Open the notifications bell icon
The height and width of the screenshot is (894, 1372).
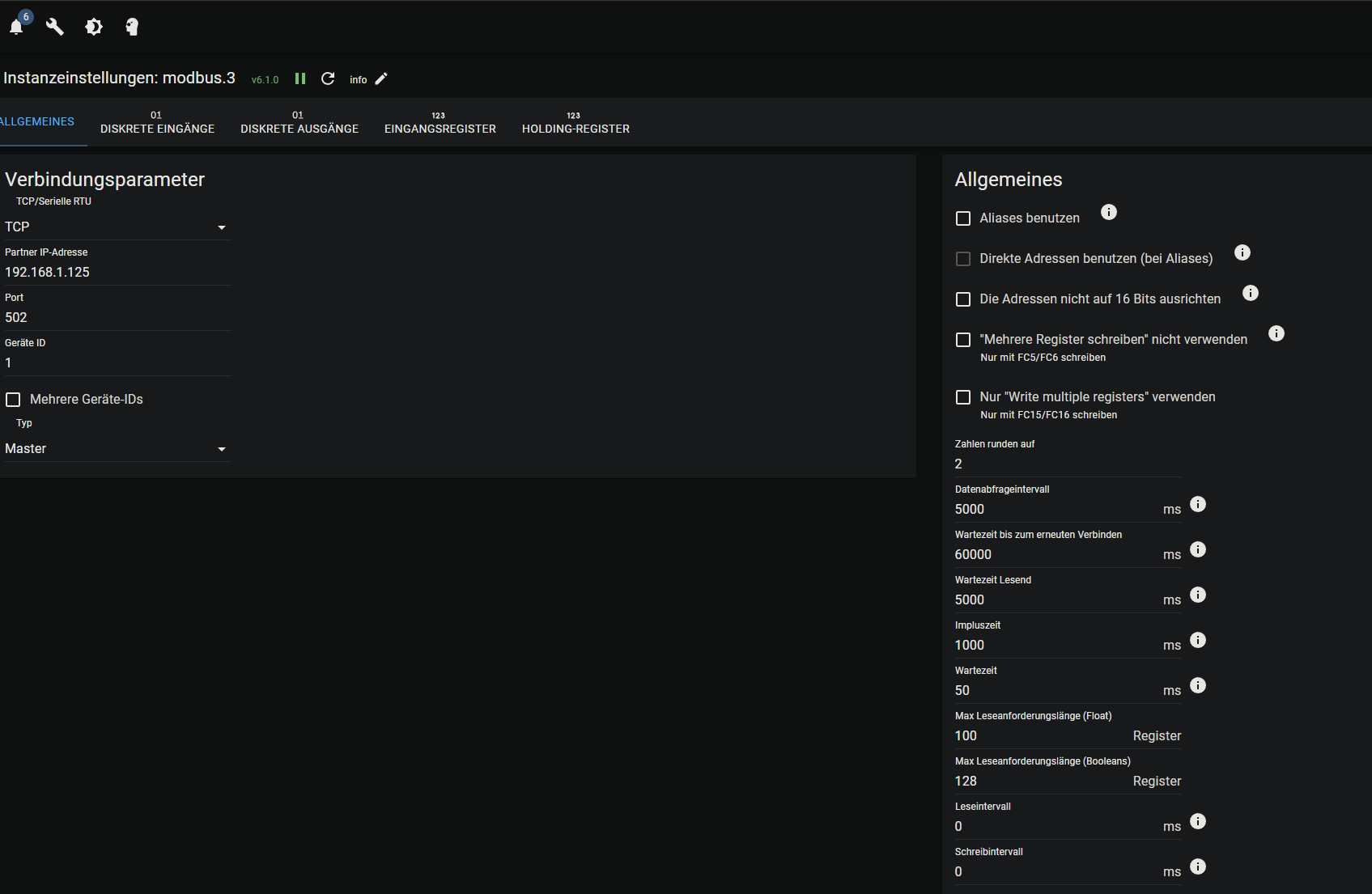click(16, 28)
